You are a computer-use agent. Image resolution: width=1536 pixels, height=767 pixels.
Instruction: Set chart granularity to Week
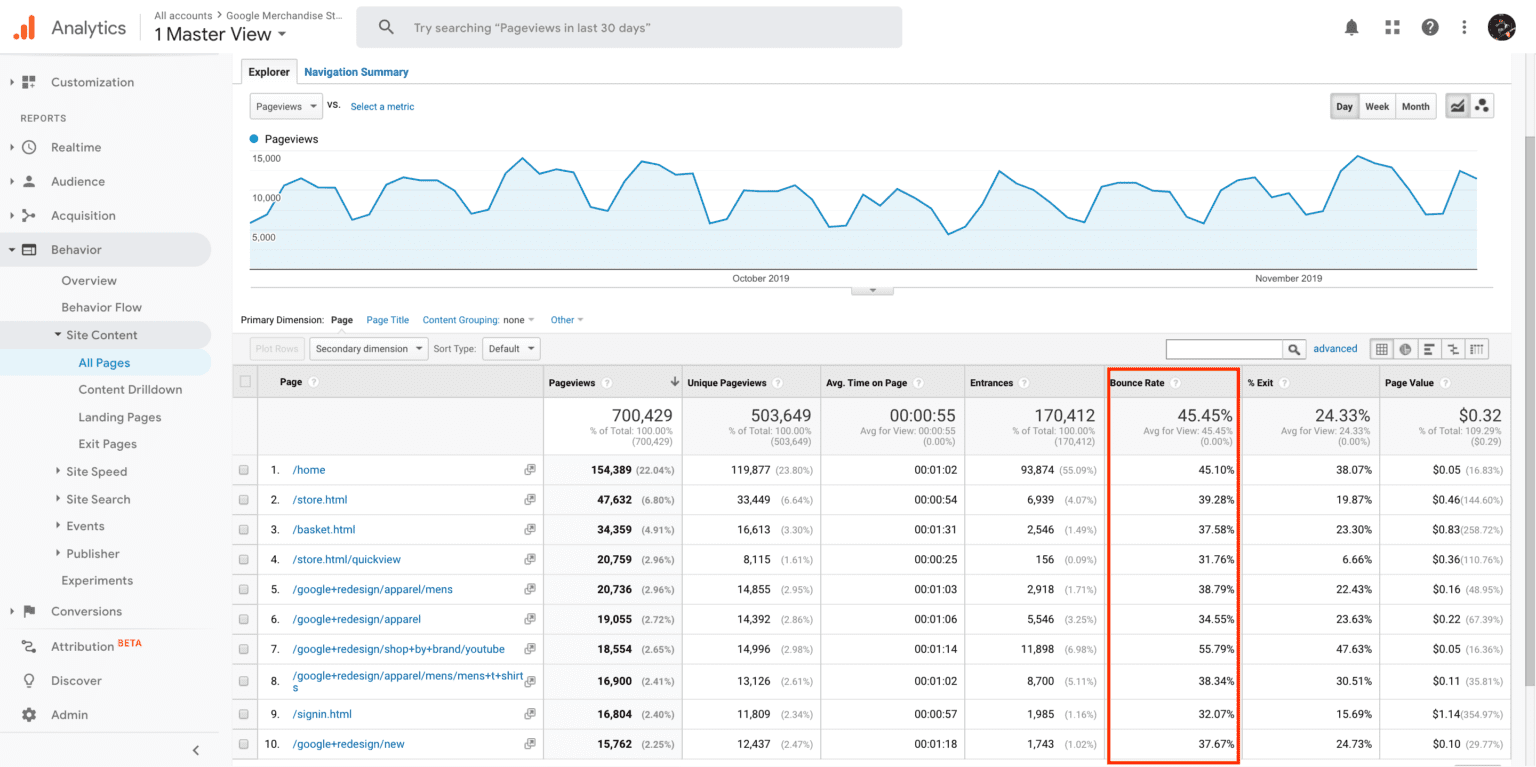[1377, 106]
